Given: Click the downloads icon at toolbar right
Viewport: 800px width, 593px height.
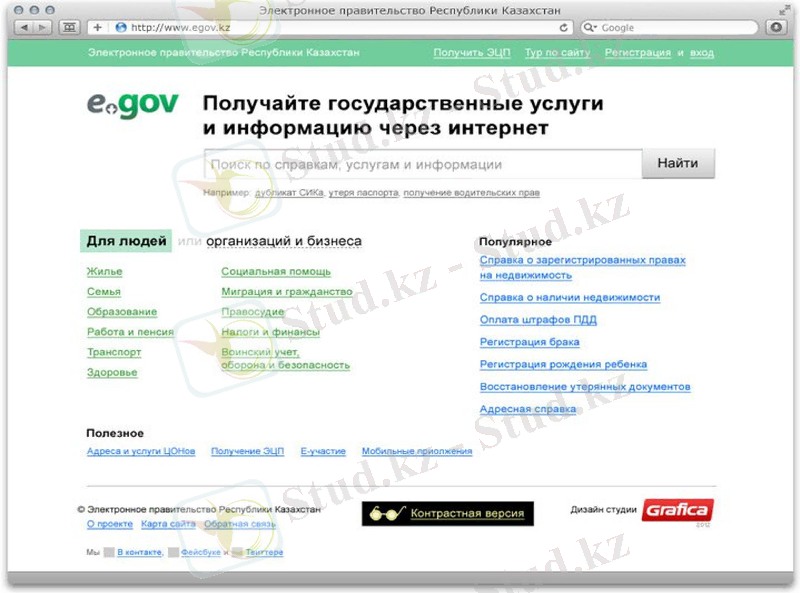Looking at the screenshot, I should (x=775, y=28).
